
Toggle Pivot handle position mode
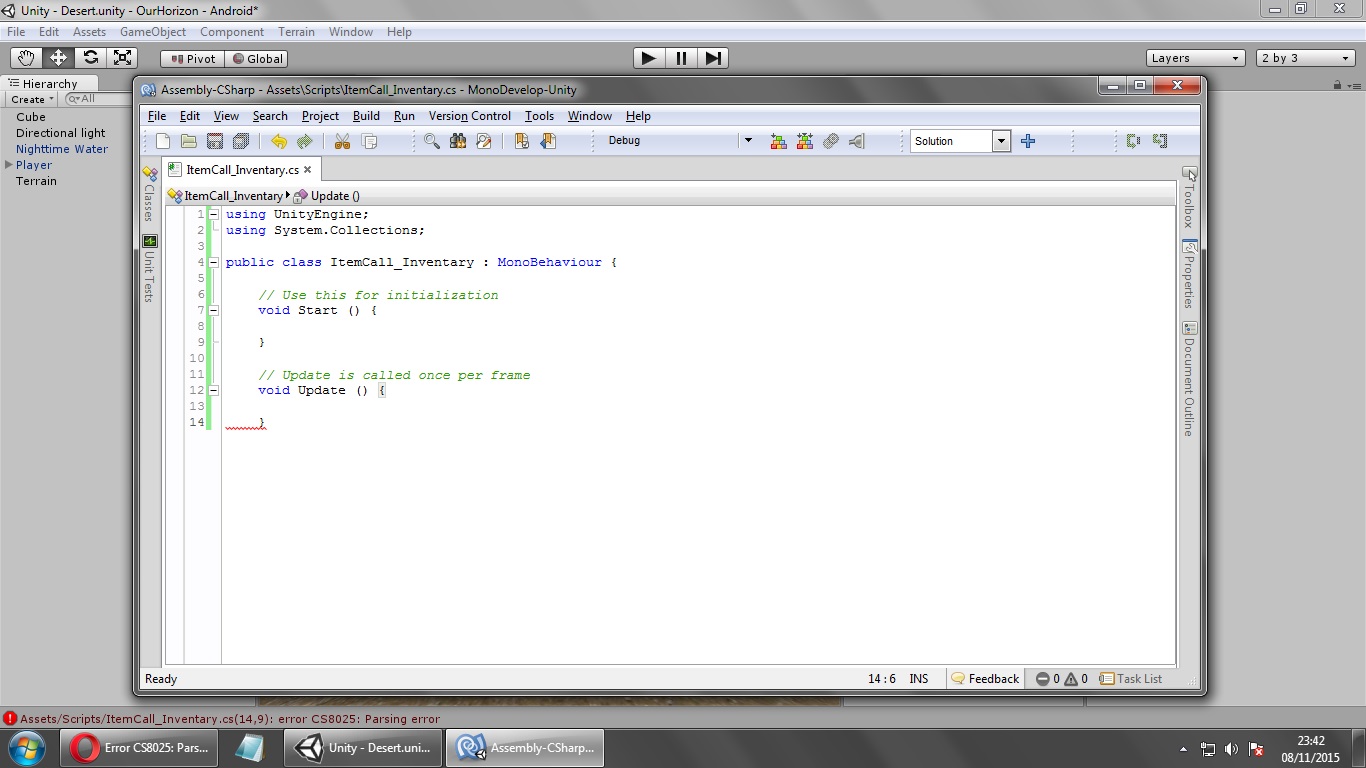tap(193, 59)
